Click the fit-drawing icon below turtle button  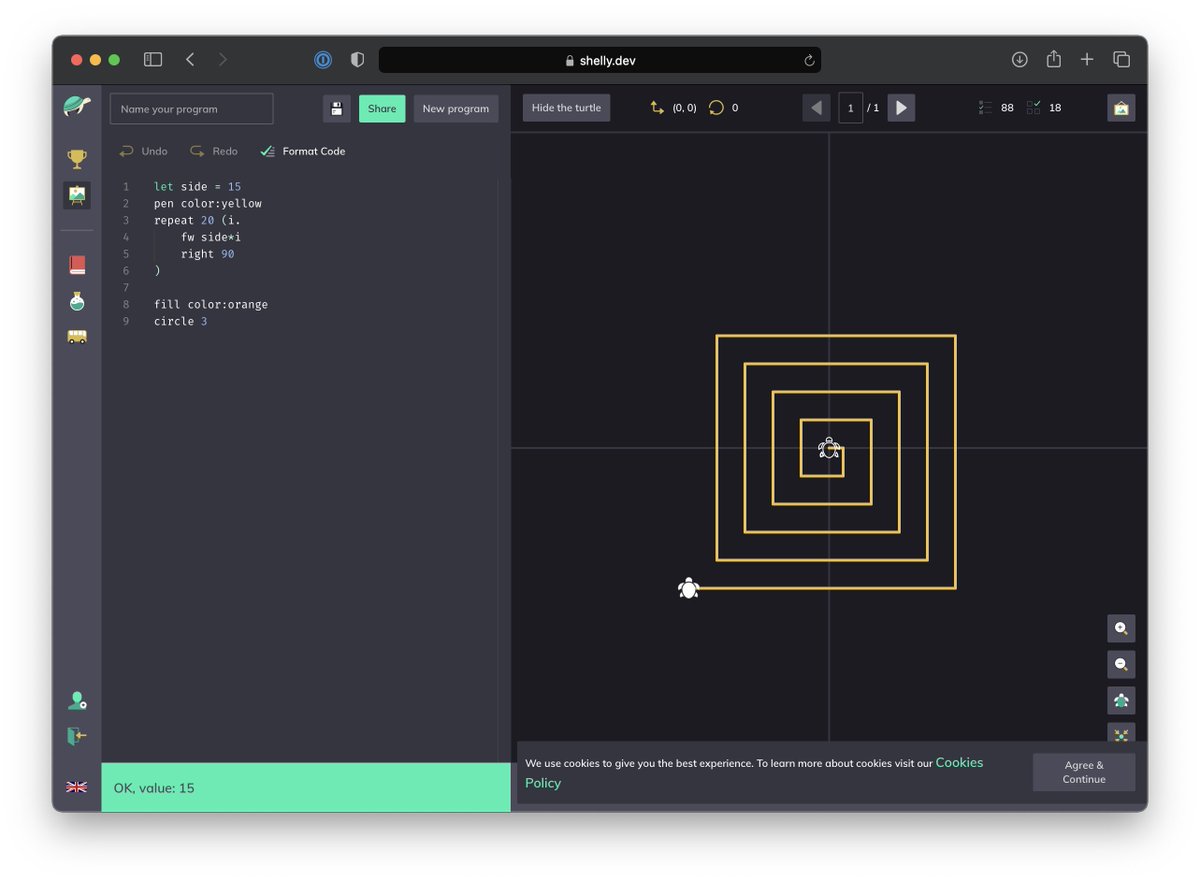coord(1121,733)
